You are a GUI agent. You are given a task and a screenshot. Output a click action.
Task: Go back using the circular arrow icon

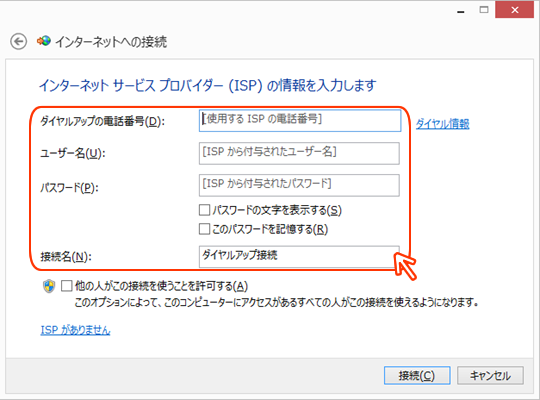point(18,42)
